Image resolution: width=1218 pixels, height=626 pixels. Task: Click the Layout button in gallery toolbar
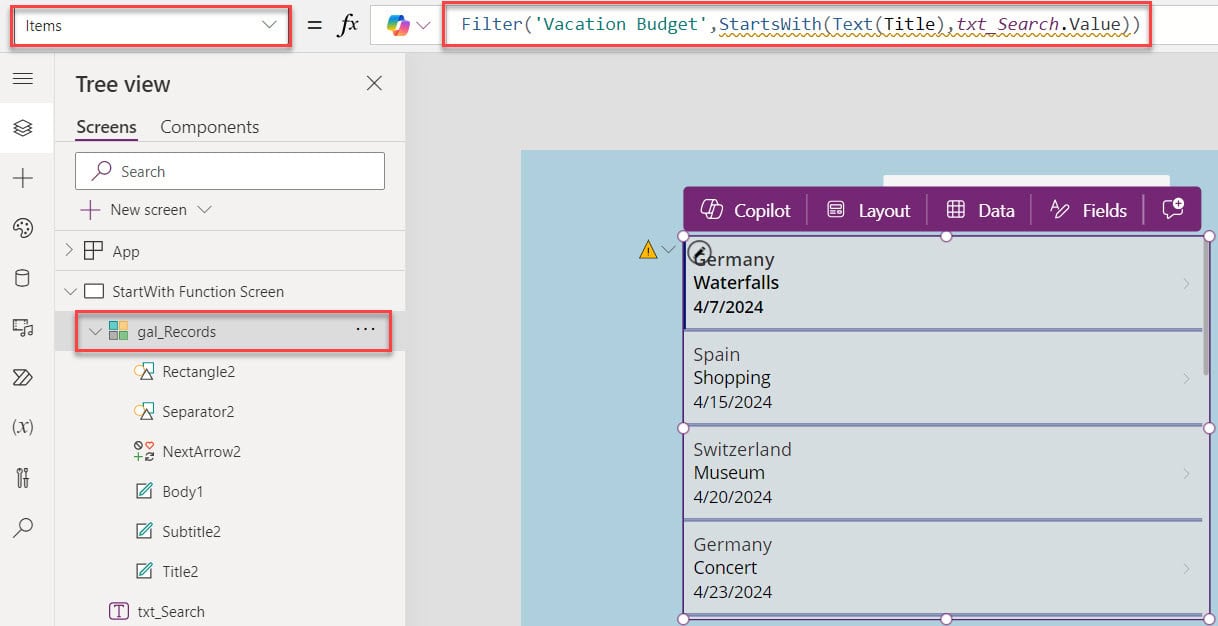click(868, 210)
